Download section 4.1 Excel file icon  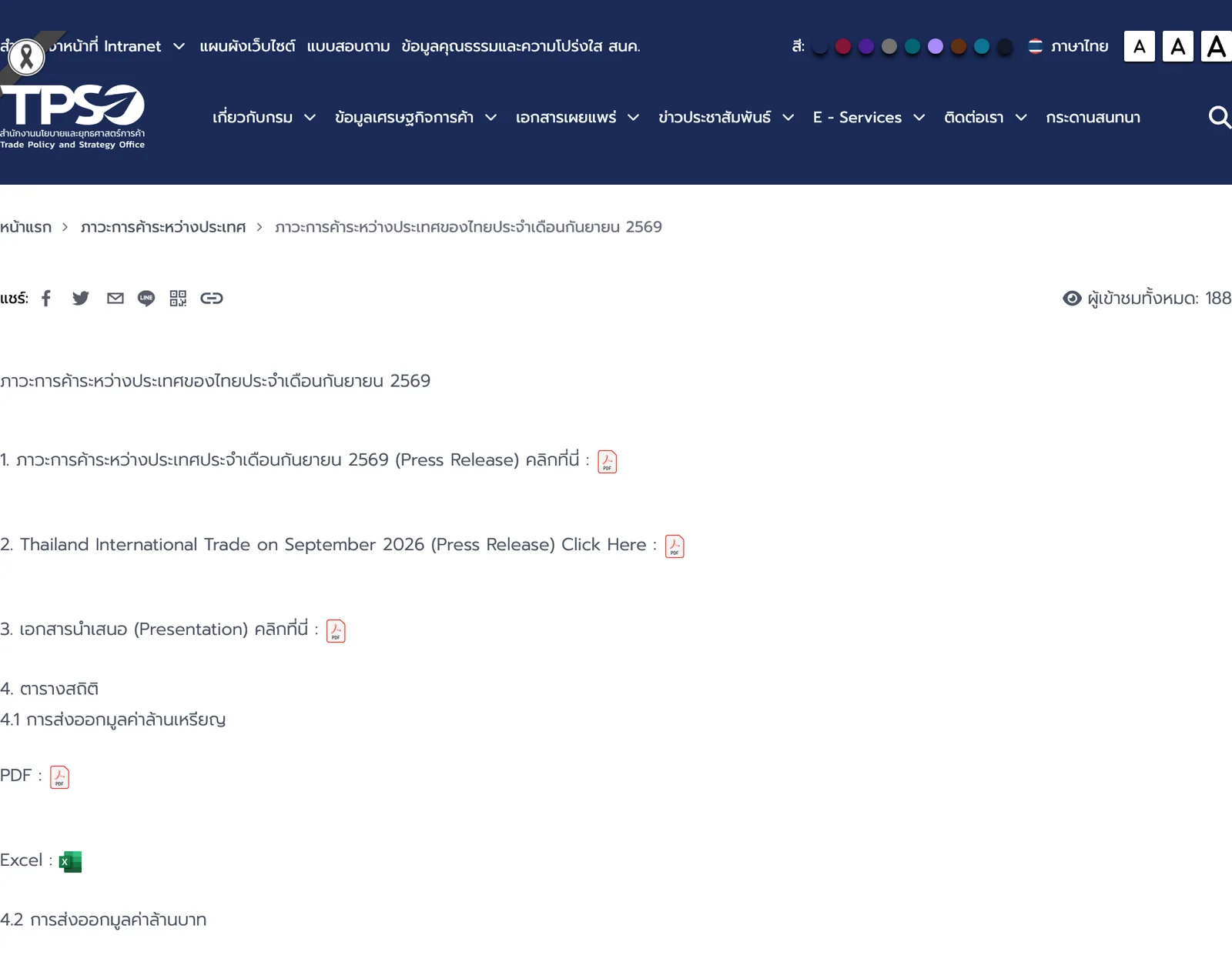[70, 862]
